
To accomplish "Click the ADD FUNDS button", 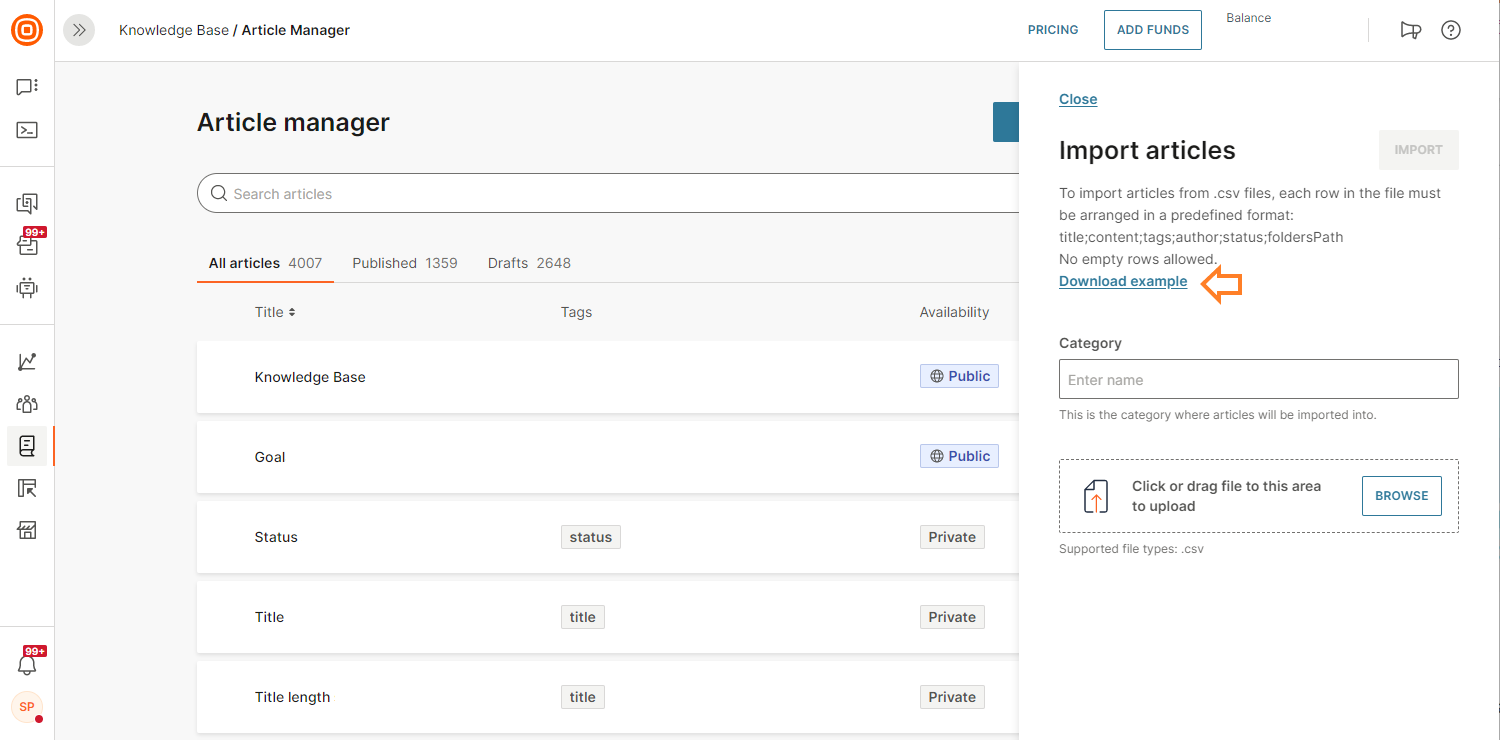I will pos(1152,30).
